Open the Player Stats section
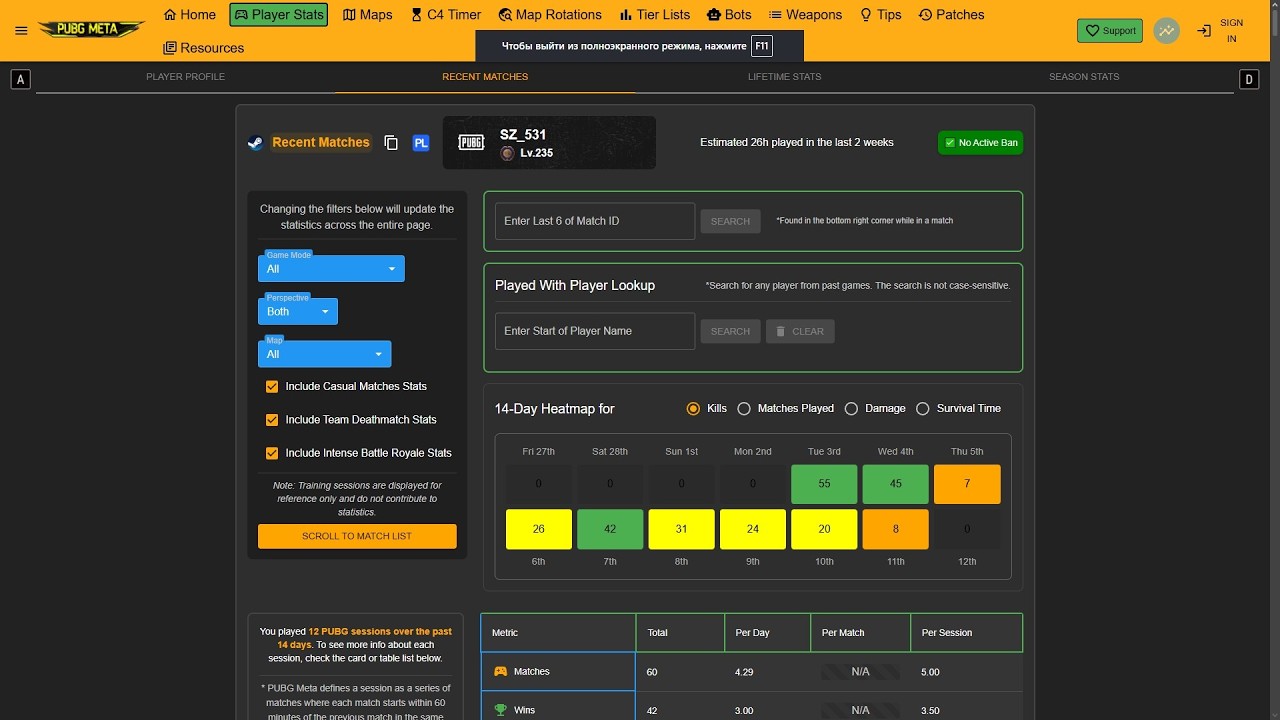Image resolution: width=1280 pixels, height=720 pixels. pyautogui.click(x=279, y=15)
